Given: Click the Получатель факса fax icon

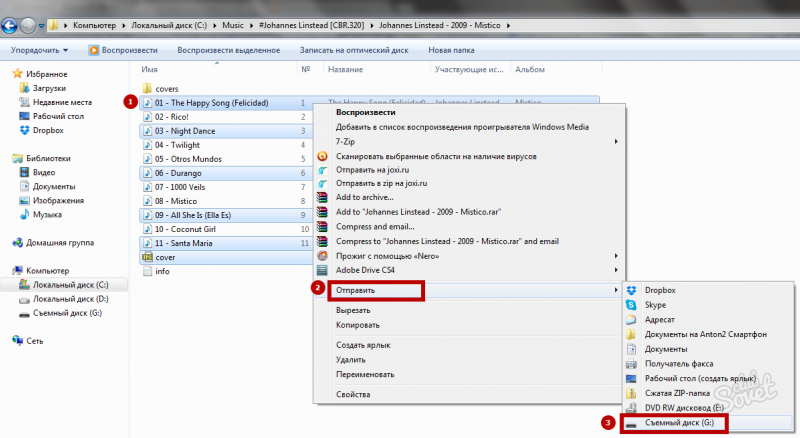Looking at the screenshot, I should tap(631, 364).
